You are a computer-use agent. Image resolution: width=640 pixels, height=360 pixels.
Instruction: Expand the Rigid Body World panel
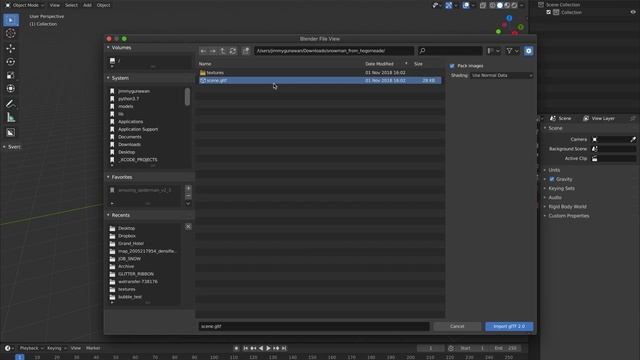(x=567, y=207)
